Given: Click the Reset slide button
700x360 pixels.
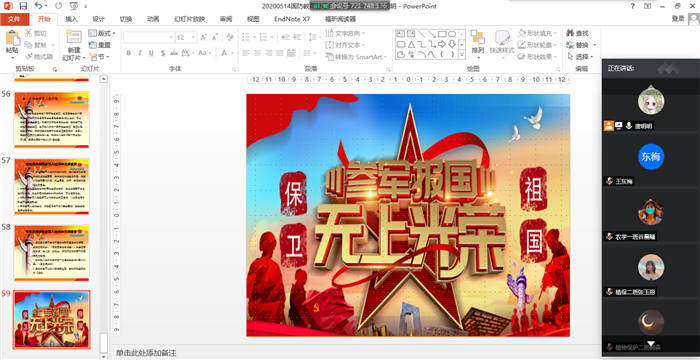Looking at the screenshot, I should 100,45.
